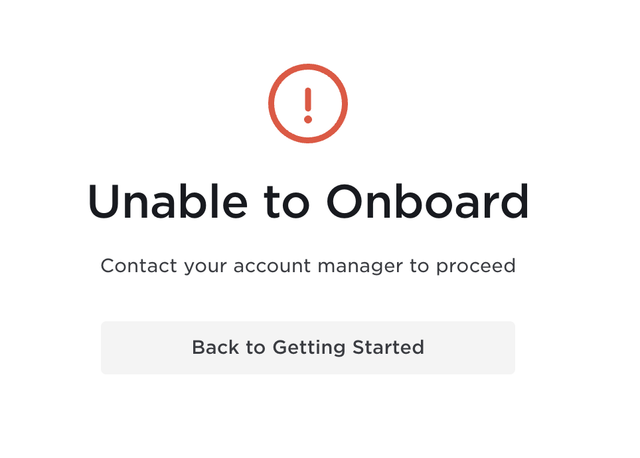Return to Getting Started via gray button
Image resolution: width=640 pixels, height=458 pixels.
point(308,347)
